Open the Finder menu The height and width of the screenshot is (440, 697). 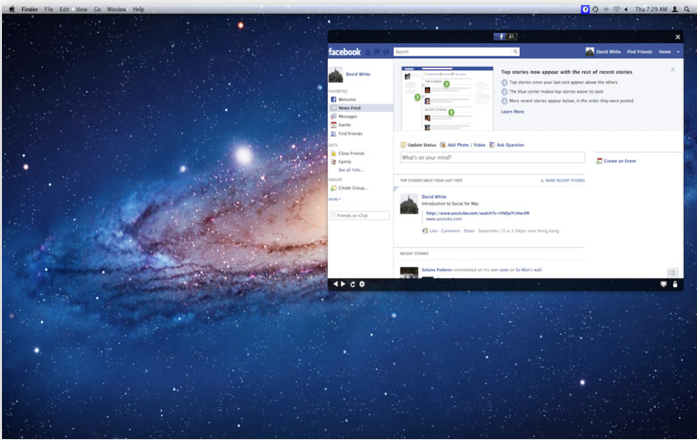[30, 9]
